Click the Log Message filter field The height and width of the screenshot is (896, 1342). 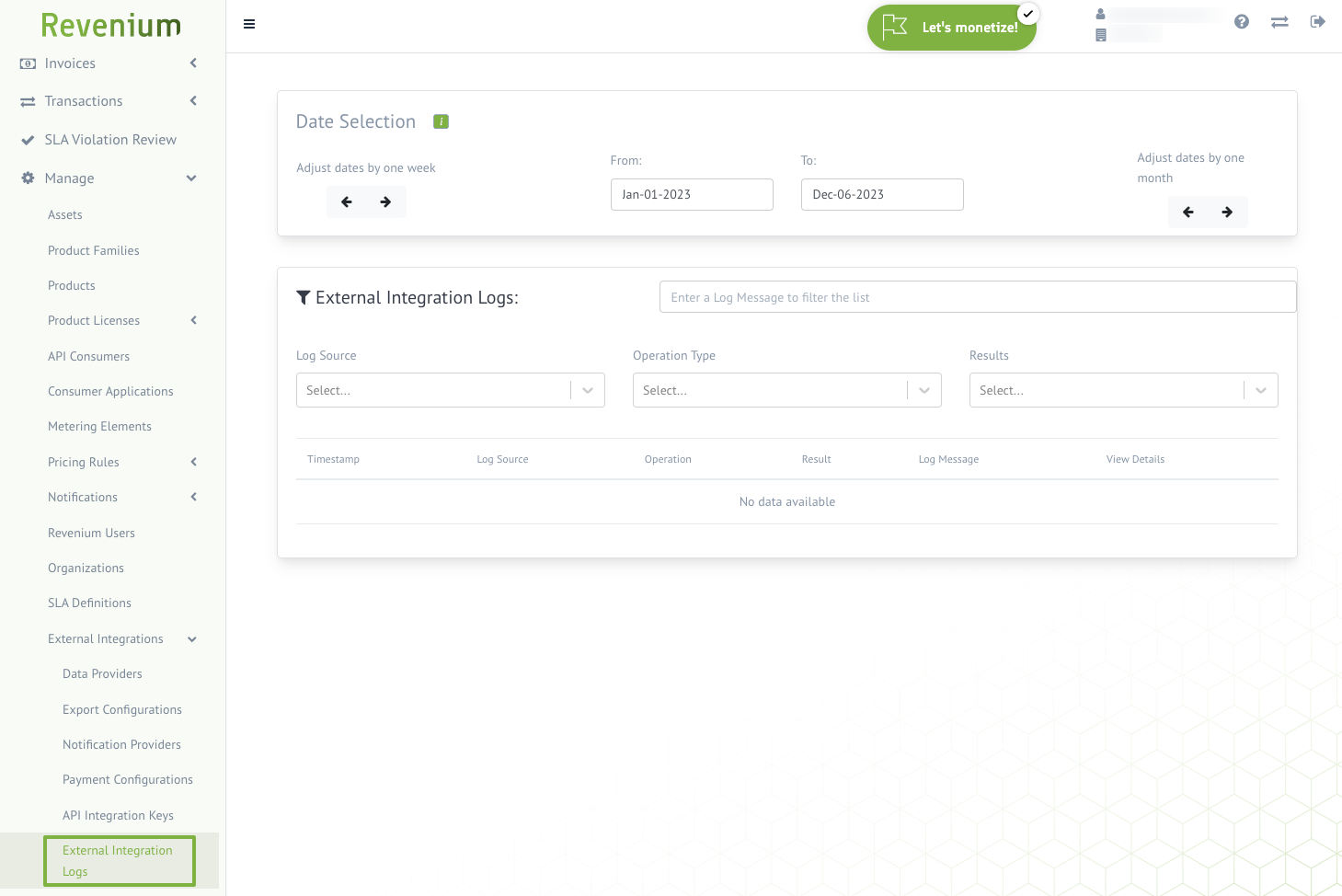coord(977,297)
